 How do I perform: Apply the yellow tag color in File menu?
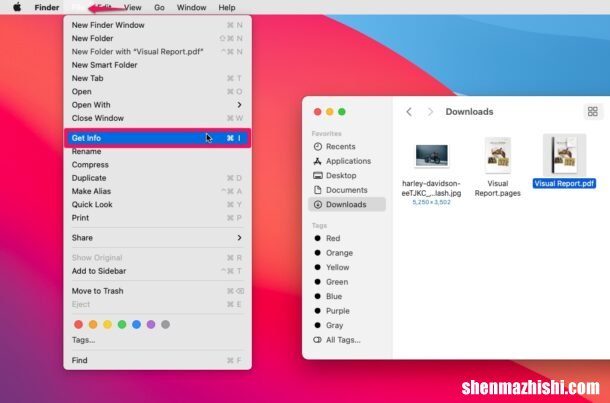pos(107,324)
